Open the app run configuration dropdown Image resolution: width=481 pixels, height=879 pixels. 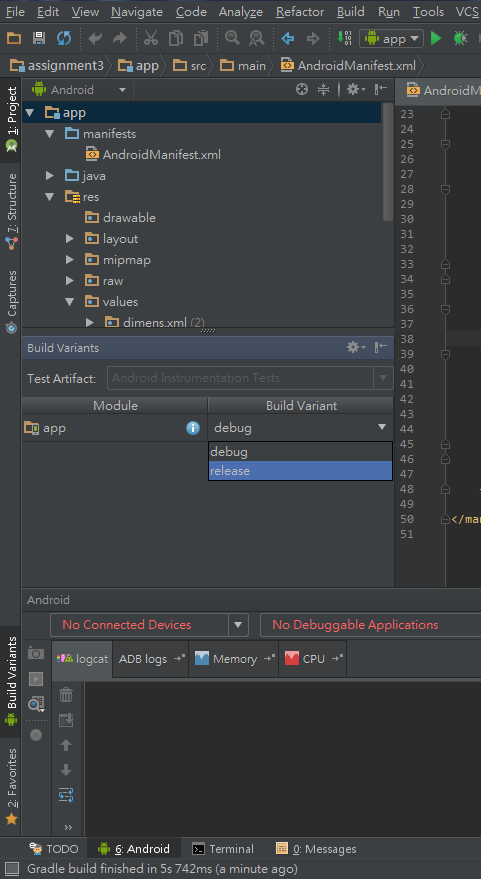(x=392, y=39)
